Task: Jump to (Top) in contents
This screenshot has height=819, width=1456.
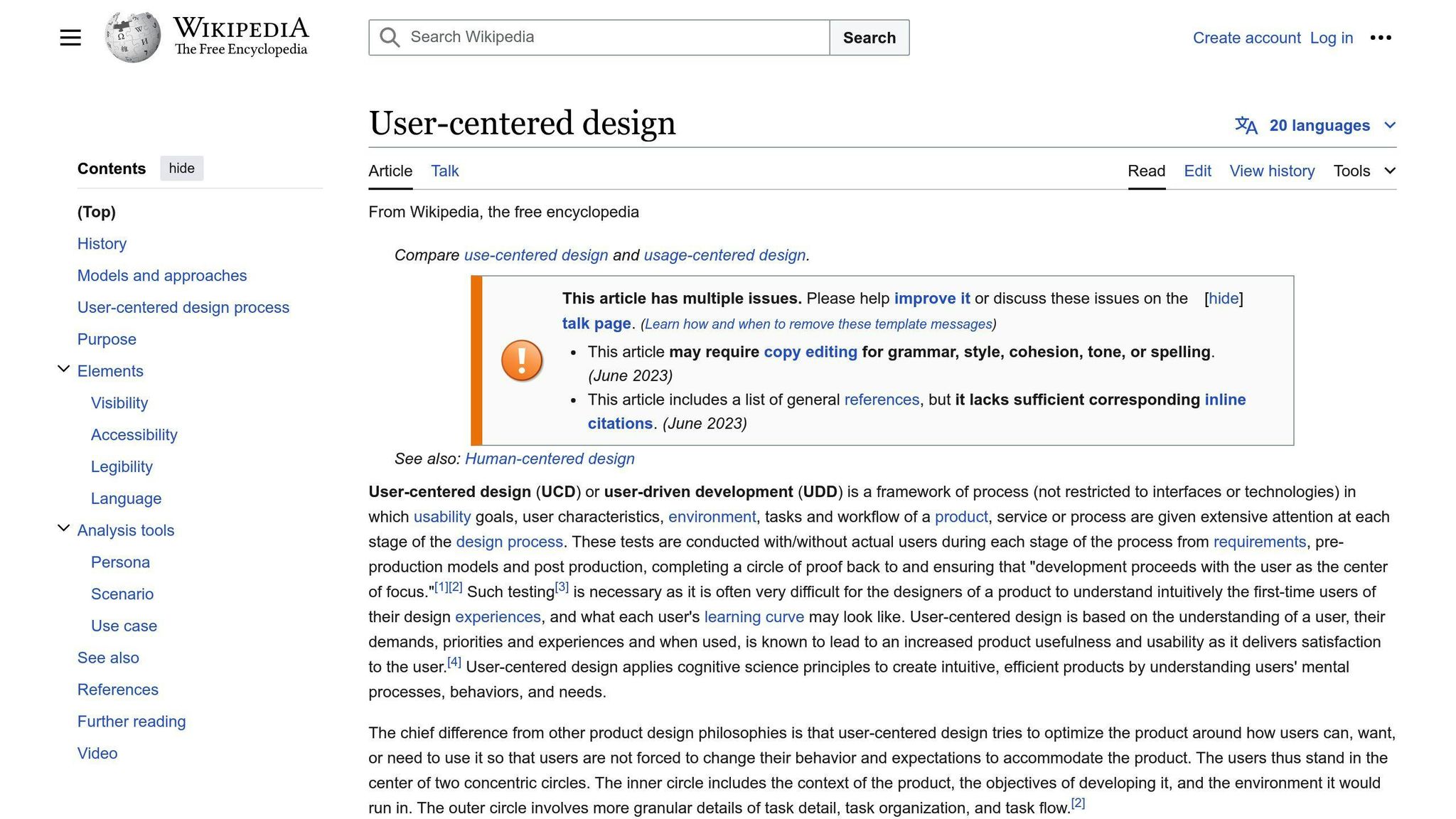Action: point(97,212)
